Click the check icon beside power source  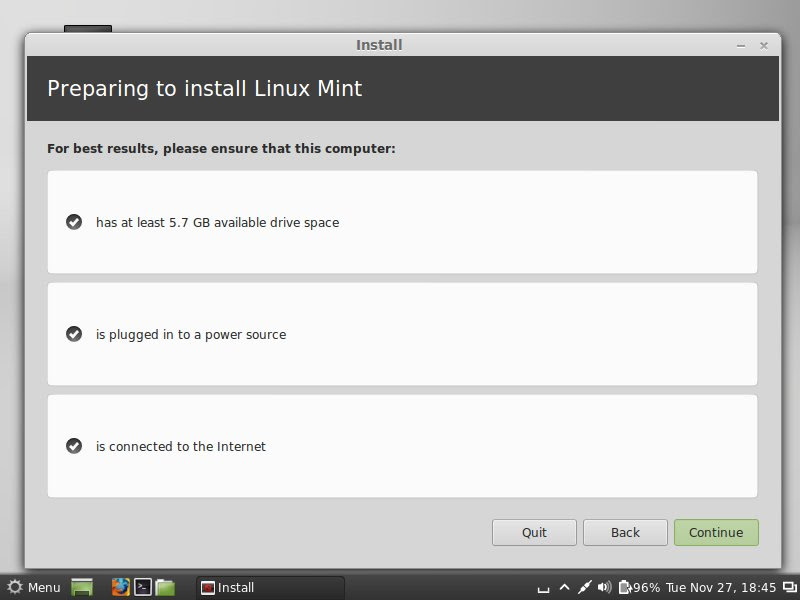(x=74, y=334)
